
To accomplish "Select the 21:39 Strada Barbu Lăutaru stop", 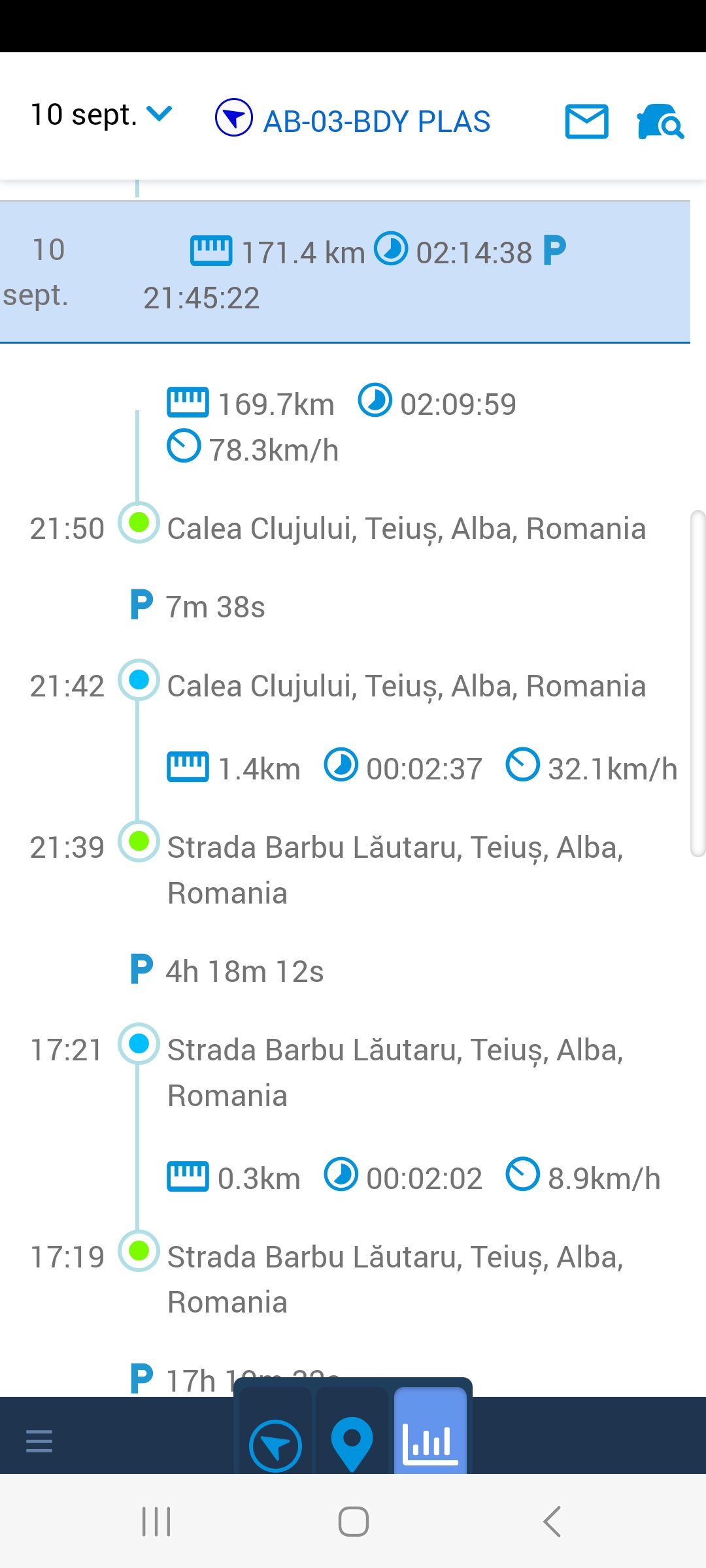I will (x=395, y=870).
